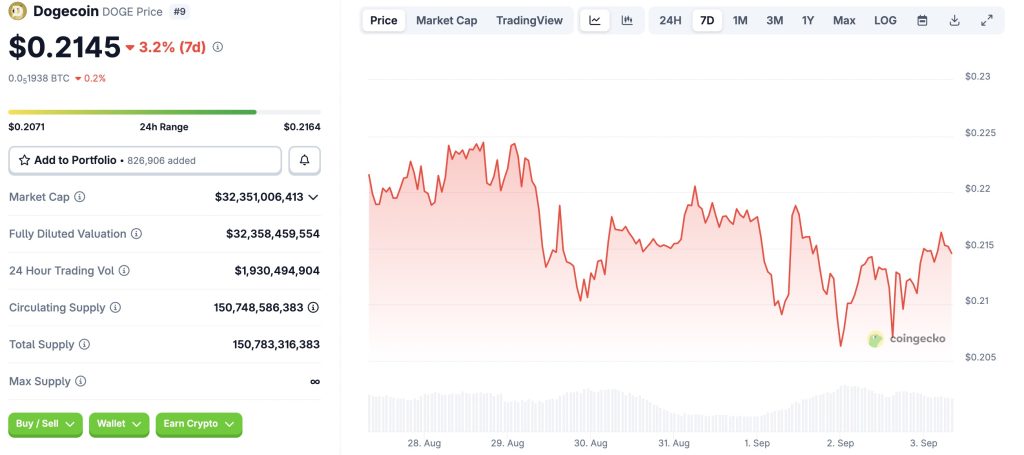Click the price alert bell icon
1024x455 pixels.
click(x=305, y=160)
